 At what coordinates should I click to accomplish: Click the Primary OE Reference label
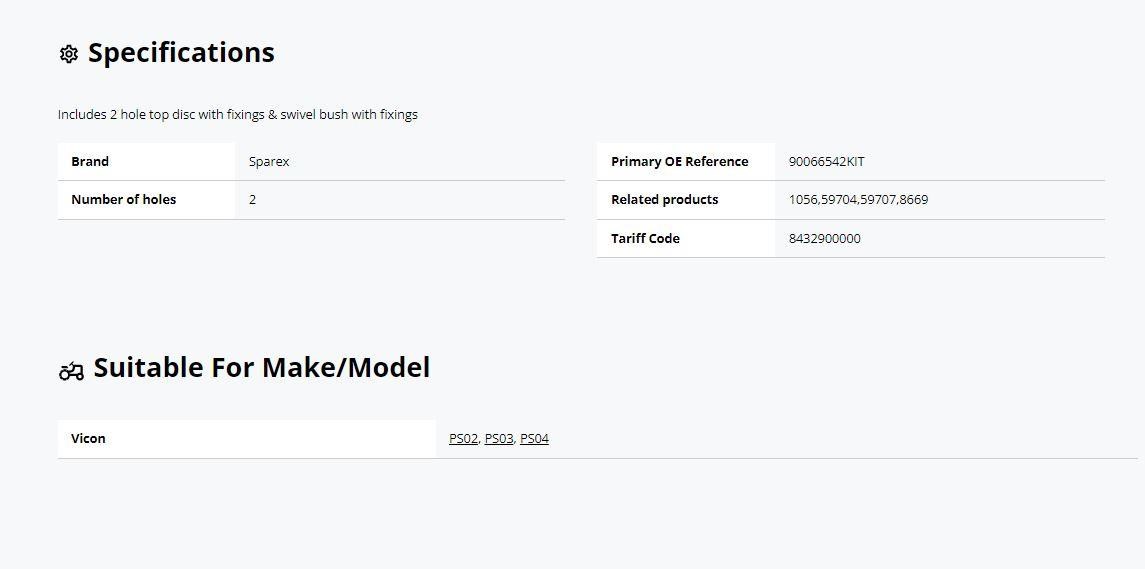tap(680, 161)
